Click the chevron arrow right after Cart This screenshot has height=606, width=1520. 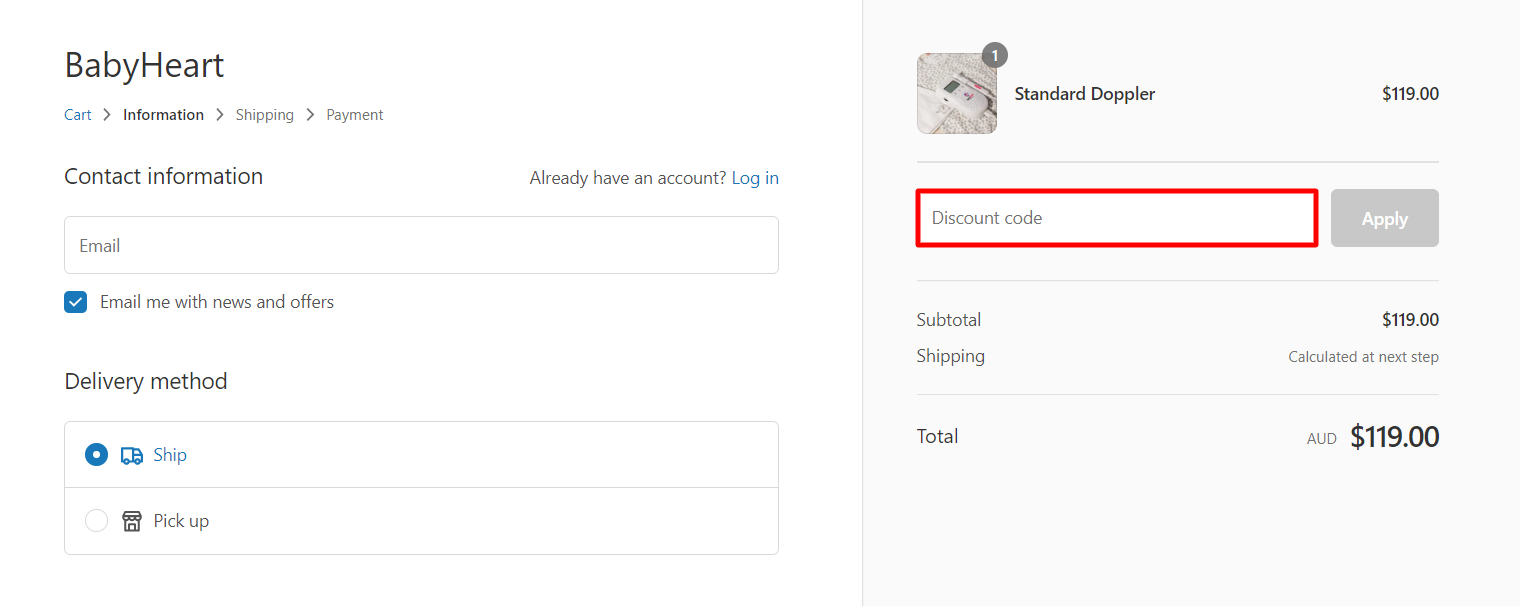107,115
